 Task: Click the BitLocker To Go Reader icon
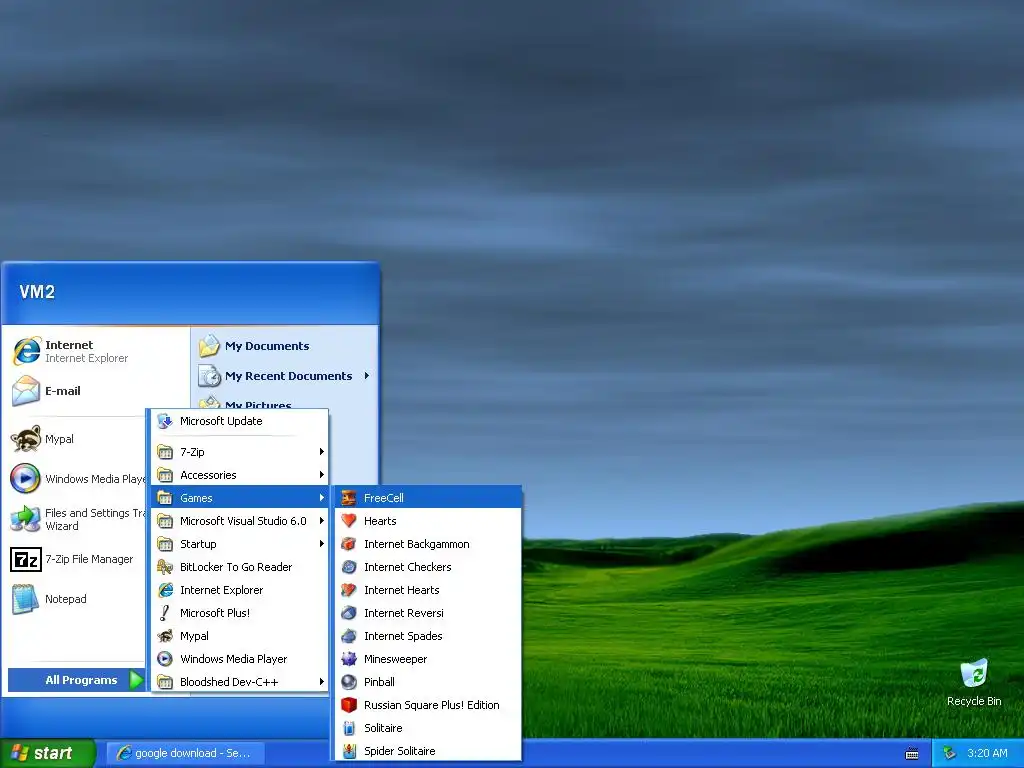tap(165, 567)
